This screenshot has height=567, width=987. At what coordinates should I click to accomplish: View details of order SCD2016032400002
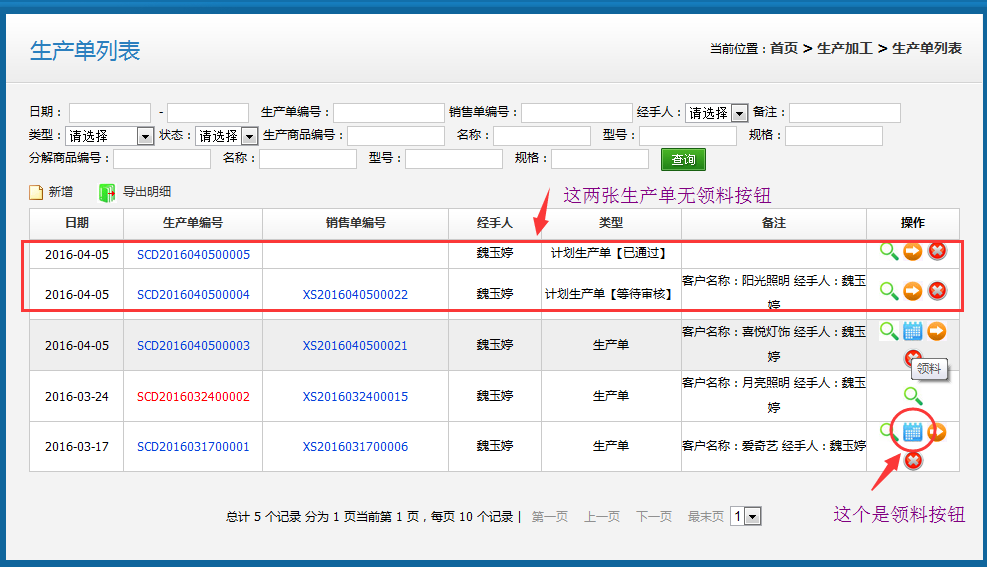coord(912,395)
